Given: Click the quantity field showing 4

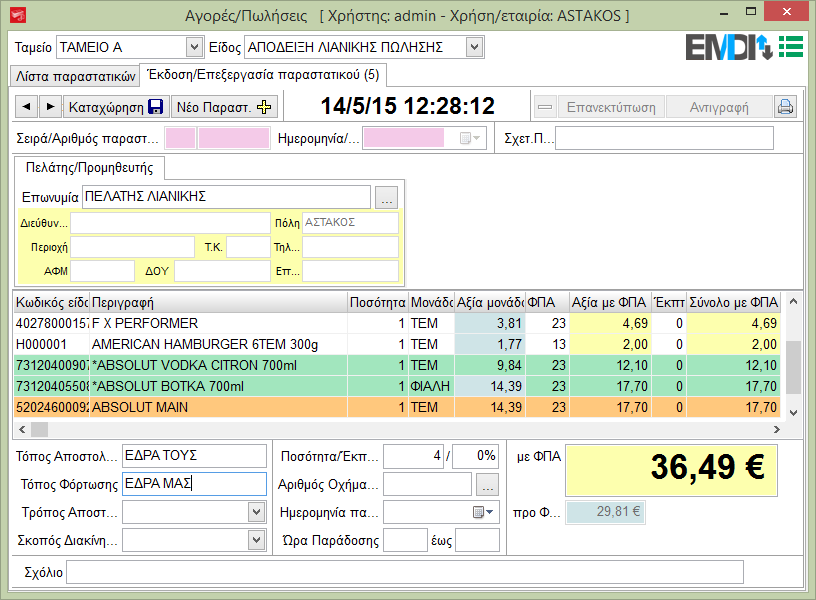Looking at the screenshot, I should [x=414, y=456].
